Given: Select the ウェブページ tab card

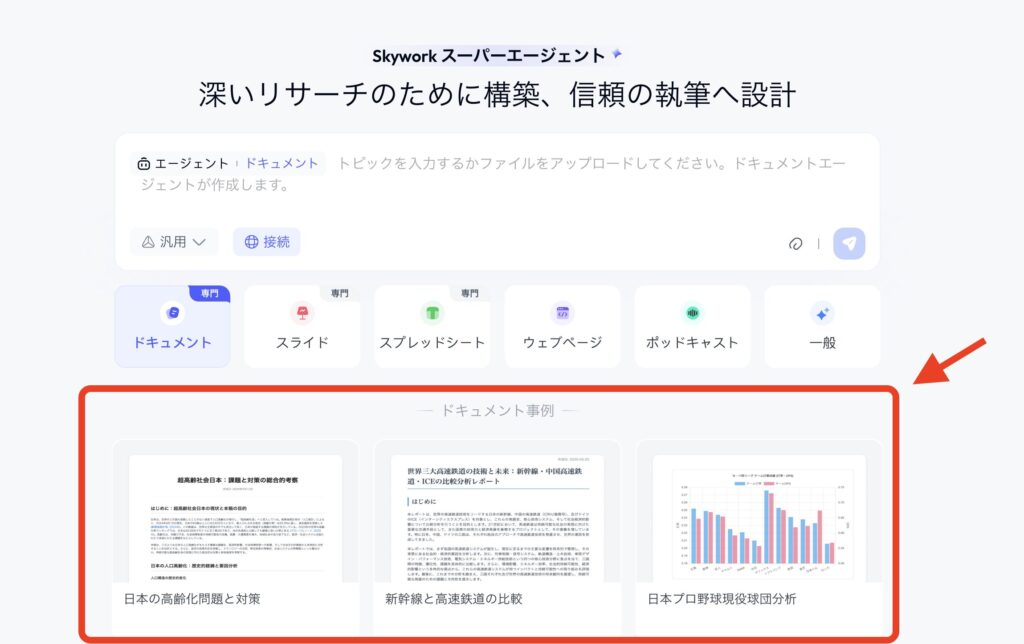Looking at the screenshot, I should [562, 326].
